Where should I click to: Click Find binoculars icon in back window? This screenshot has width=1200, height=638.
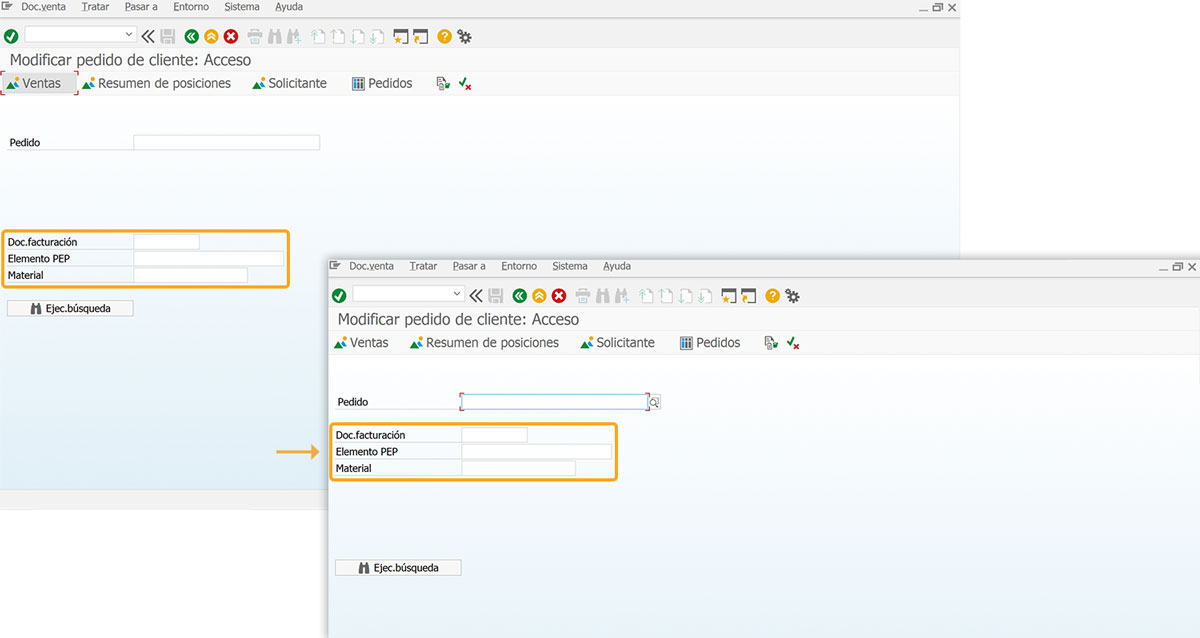tap(275, 37)
